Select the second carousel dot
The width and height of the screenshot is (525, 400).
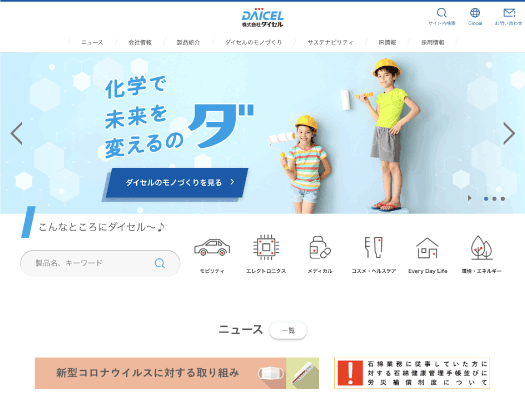pyautogui.click(x=494, y=198)
